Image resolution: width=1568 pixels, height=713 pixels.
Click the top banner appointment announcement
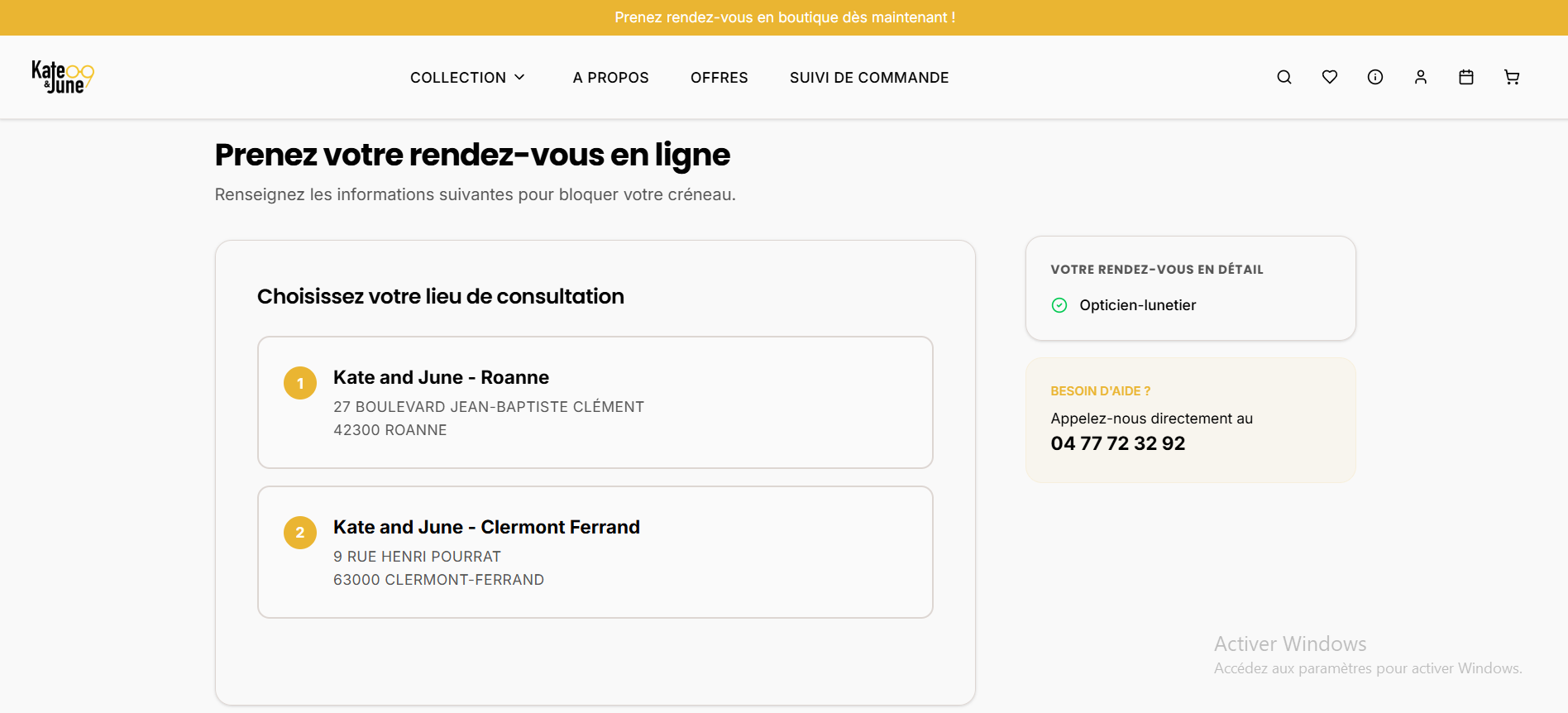pos(785,17)
